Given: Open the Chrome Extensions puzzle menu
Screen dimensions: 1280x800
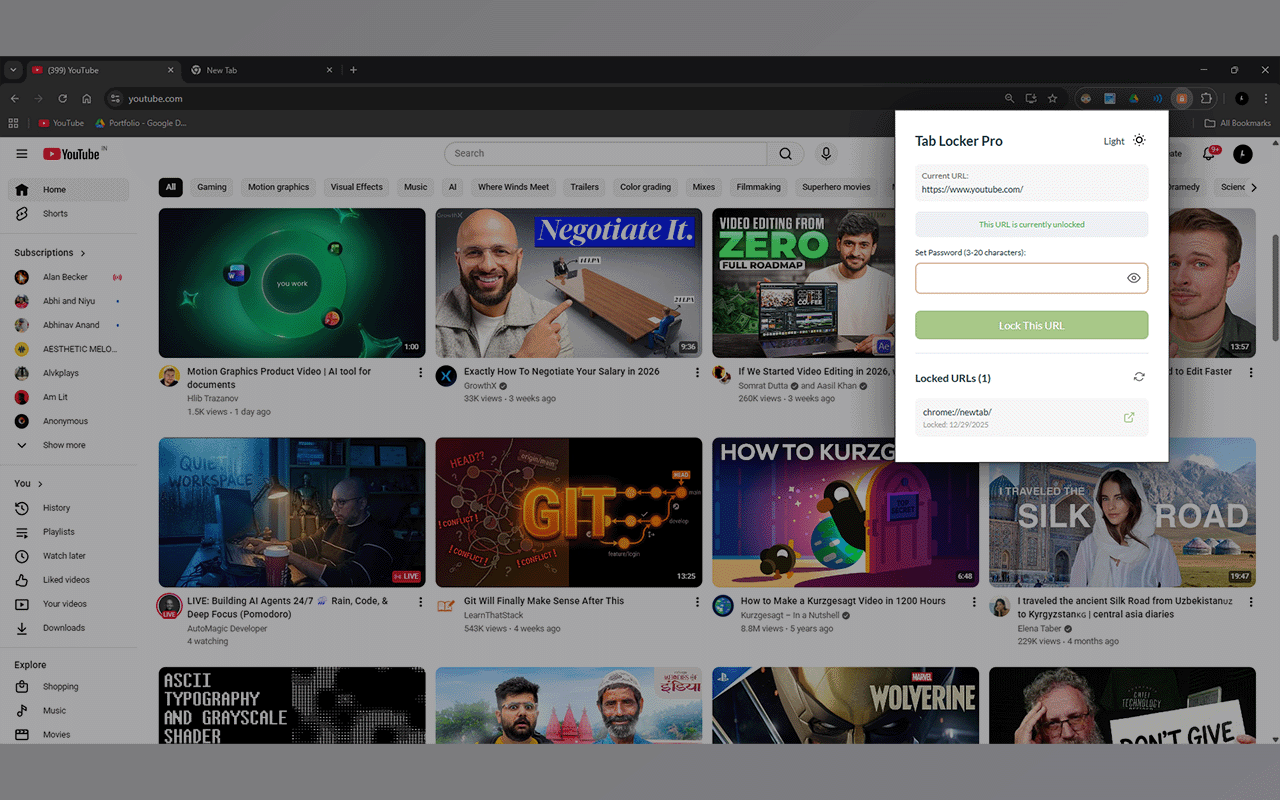Looking at the screenshot, I should [x=1206, y=98].
